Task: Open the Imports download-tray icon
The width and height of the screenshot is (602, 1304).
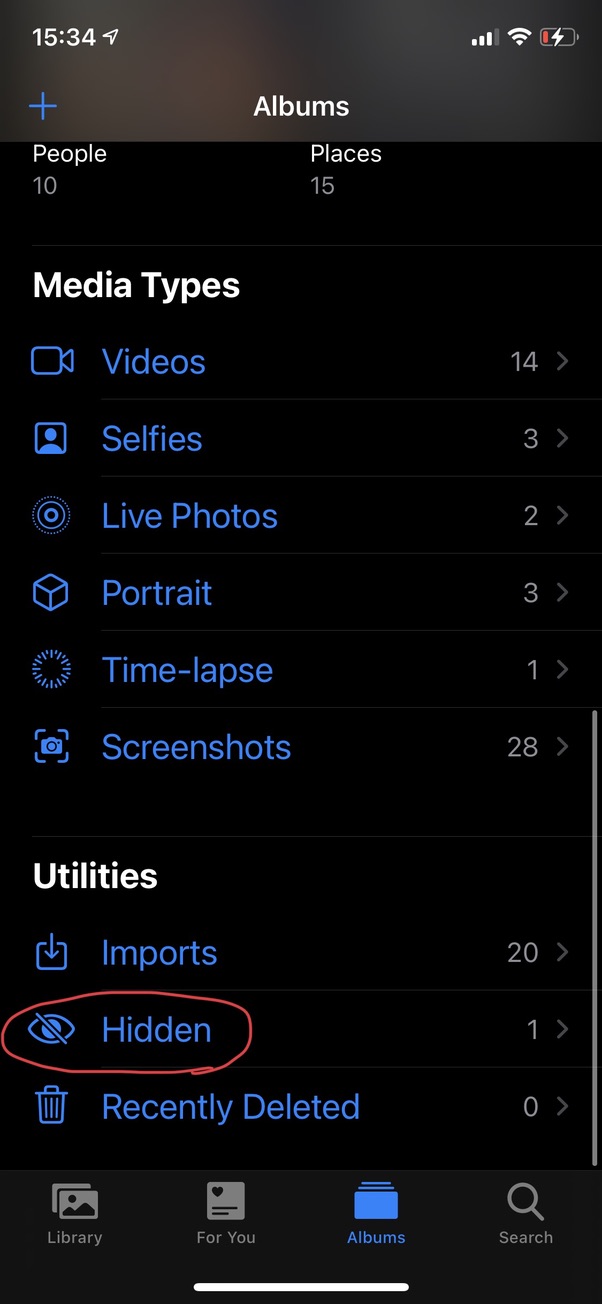Action: point(51,952)
